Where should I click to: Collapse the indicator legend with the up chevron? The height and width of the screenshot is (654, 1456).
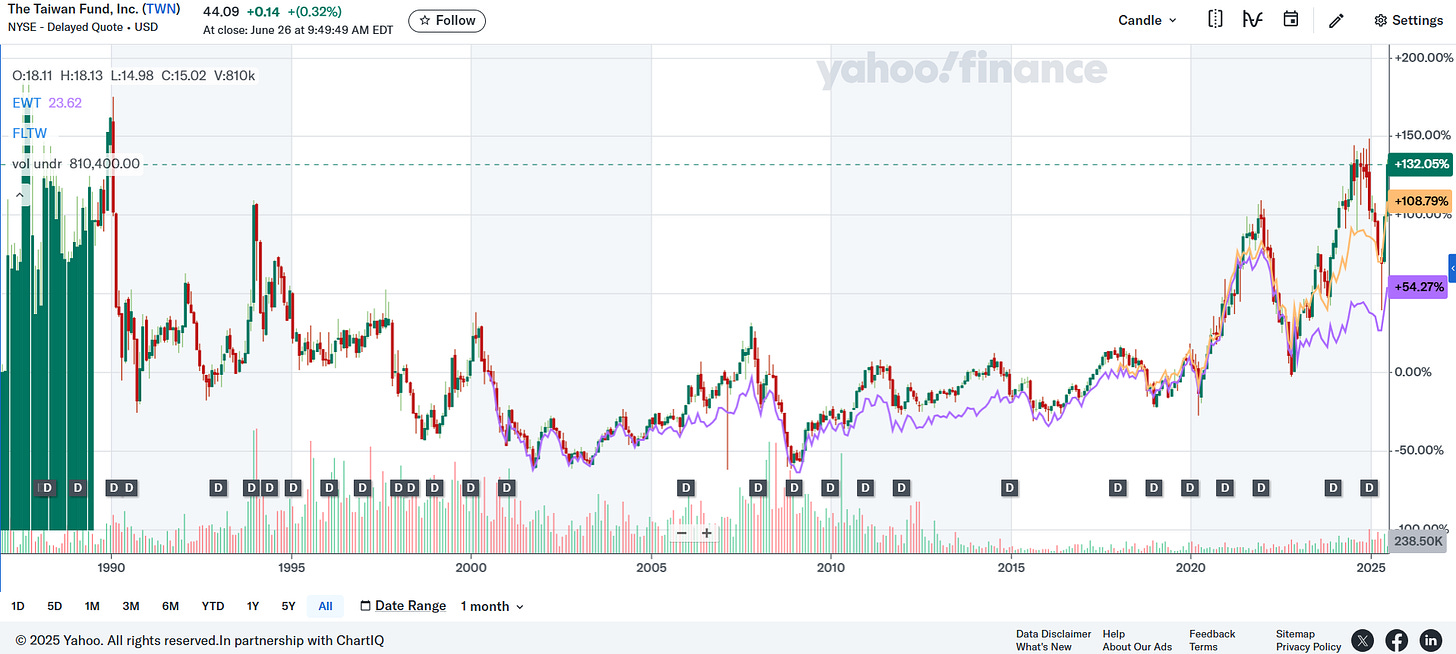pyautogui.click(x=18, y=196)
